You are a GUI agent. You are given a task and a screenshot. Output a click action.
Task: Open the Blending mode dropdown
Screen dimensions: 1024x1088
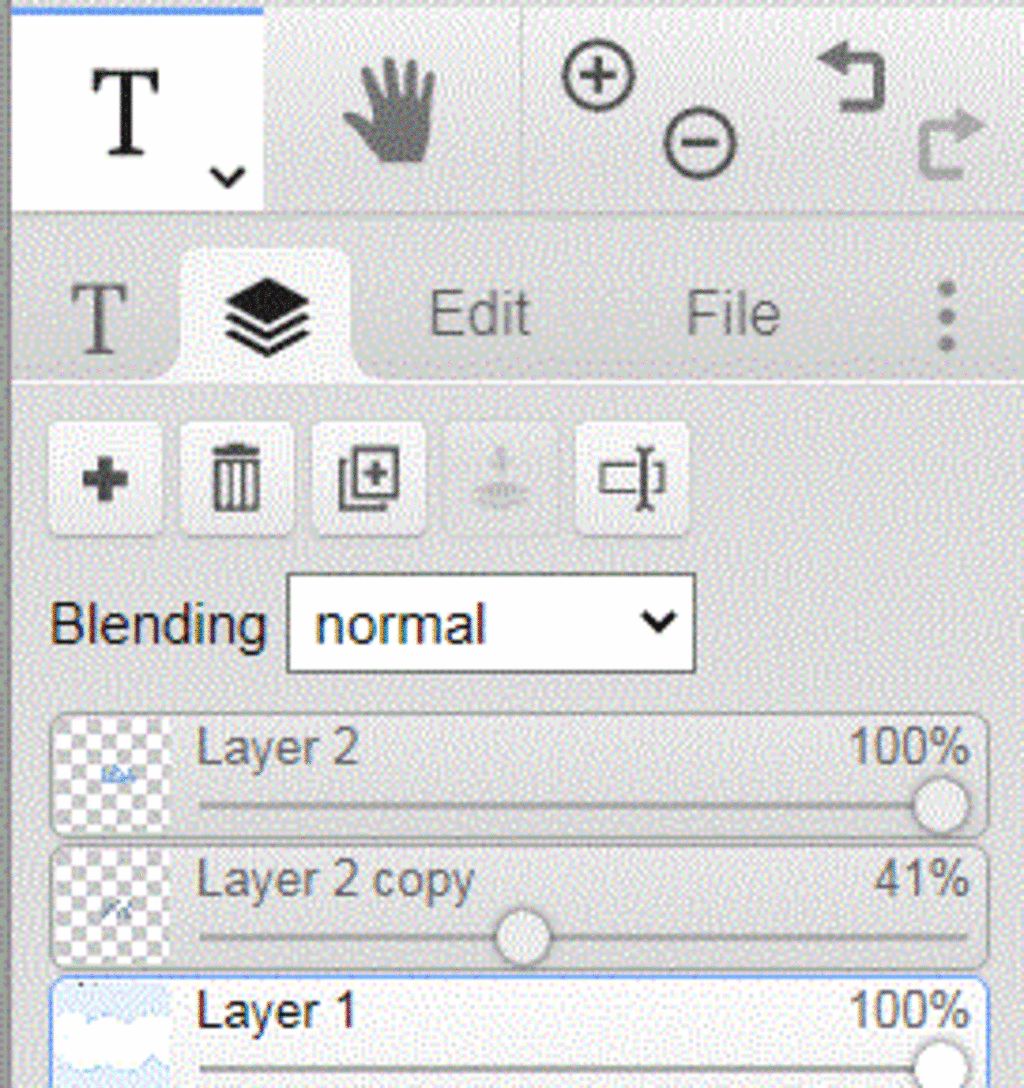click(491, 623)
